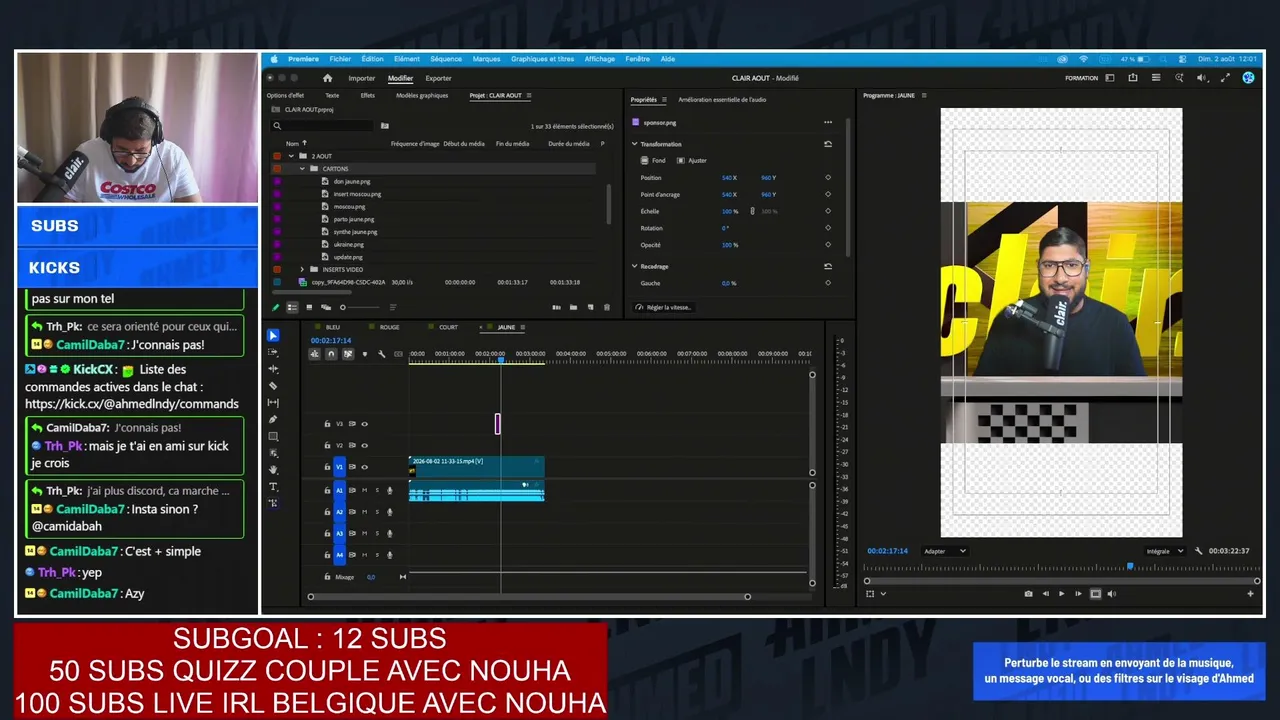This screenshot has width=1280, height=720.
Task: Toggle the scale uniform link icon
Action: pos(752,211)
